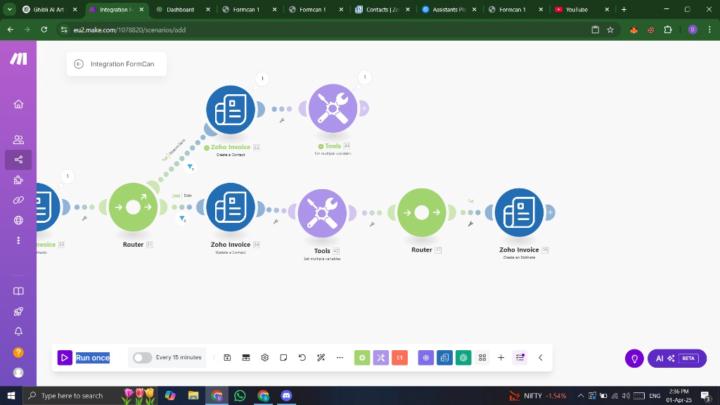This screenshot has height=405, width=720.
Task: Add a favorite with the plus icon
Action: pos(501,358)
